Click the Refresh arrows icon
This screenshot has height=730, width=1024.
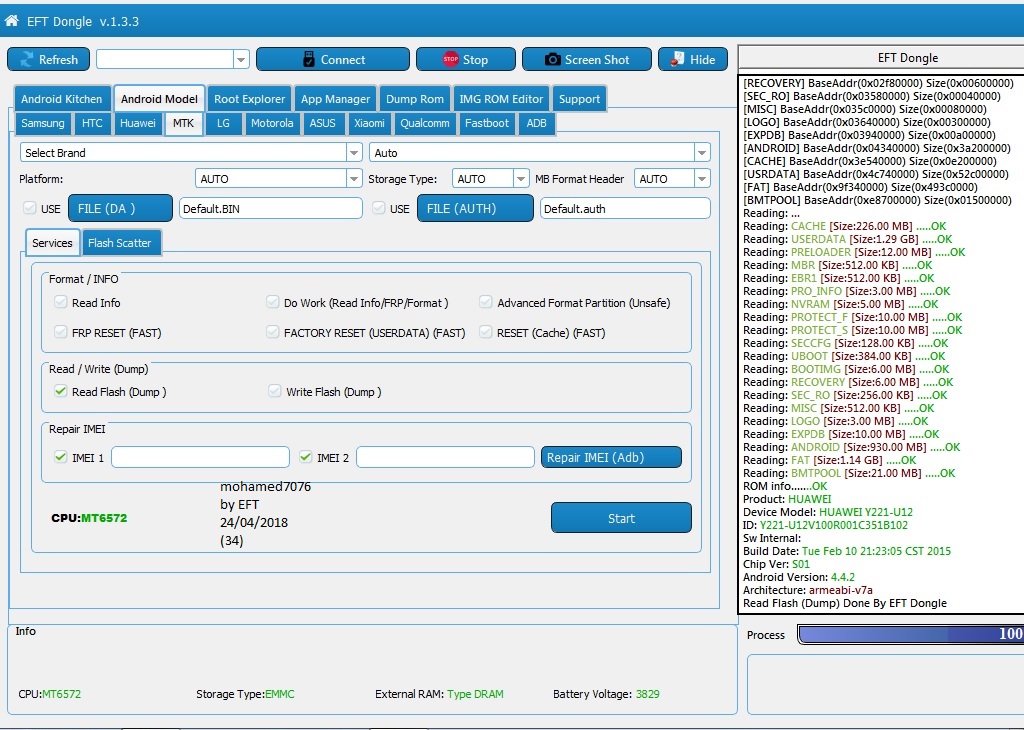click(x=27, y=59)
